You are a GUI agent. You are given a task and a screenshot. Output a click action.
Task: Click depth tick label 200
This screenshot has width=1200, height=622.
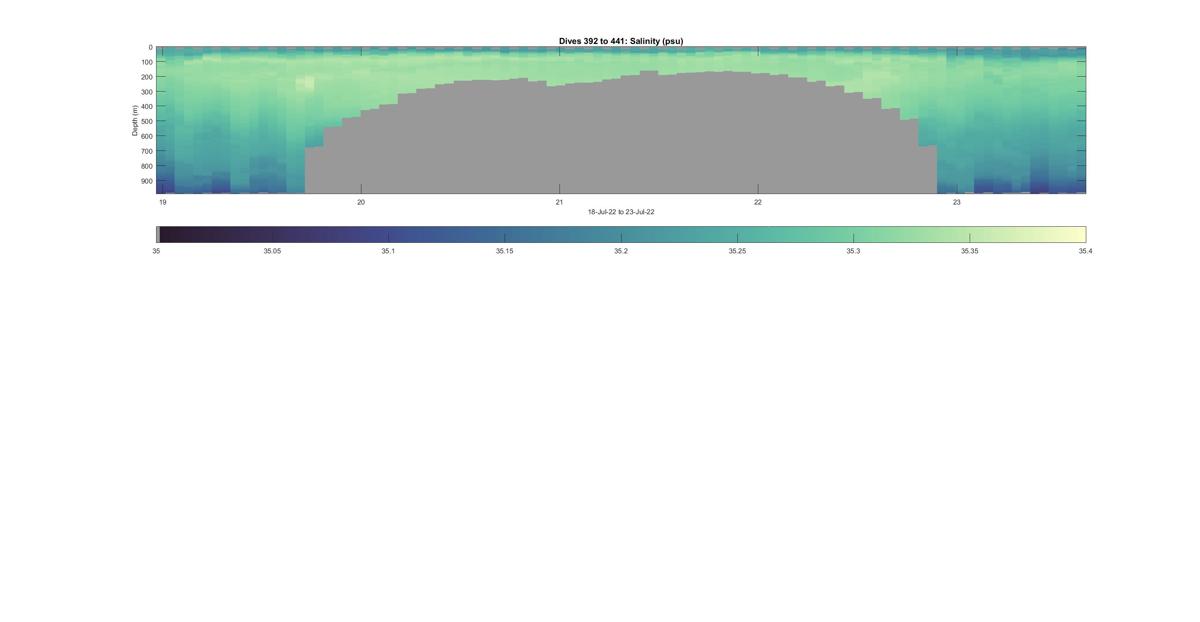point(146,77)
